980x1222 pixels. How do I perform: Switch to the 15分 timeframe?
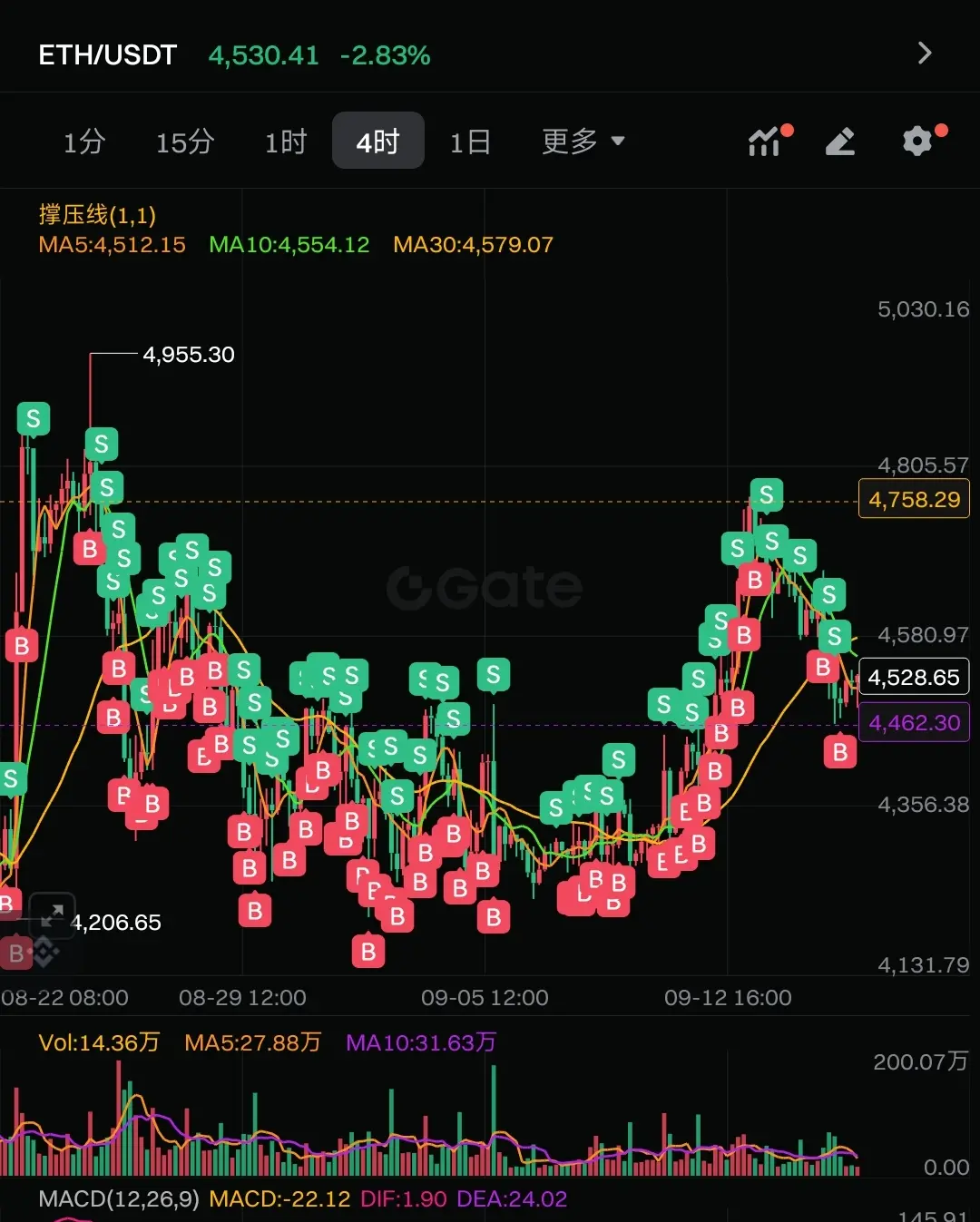pos(185,142)
